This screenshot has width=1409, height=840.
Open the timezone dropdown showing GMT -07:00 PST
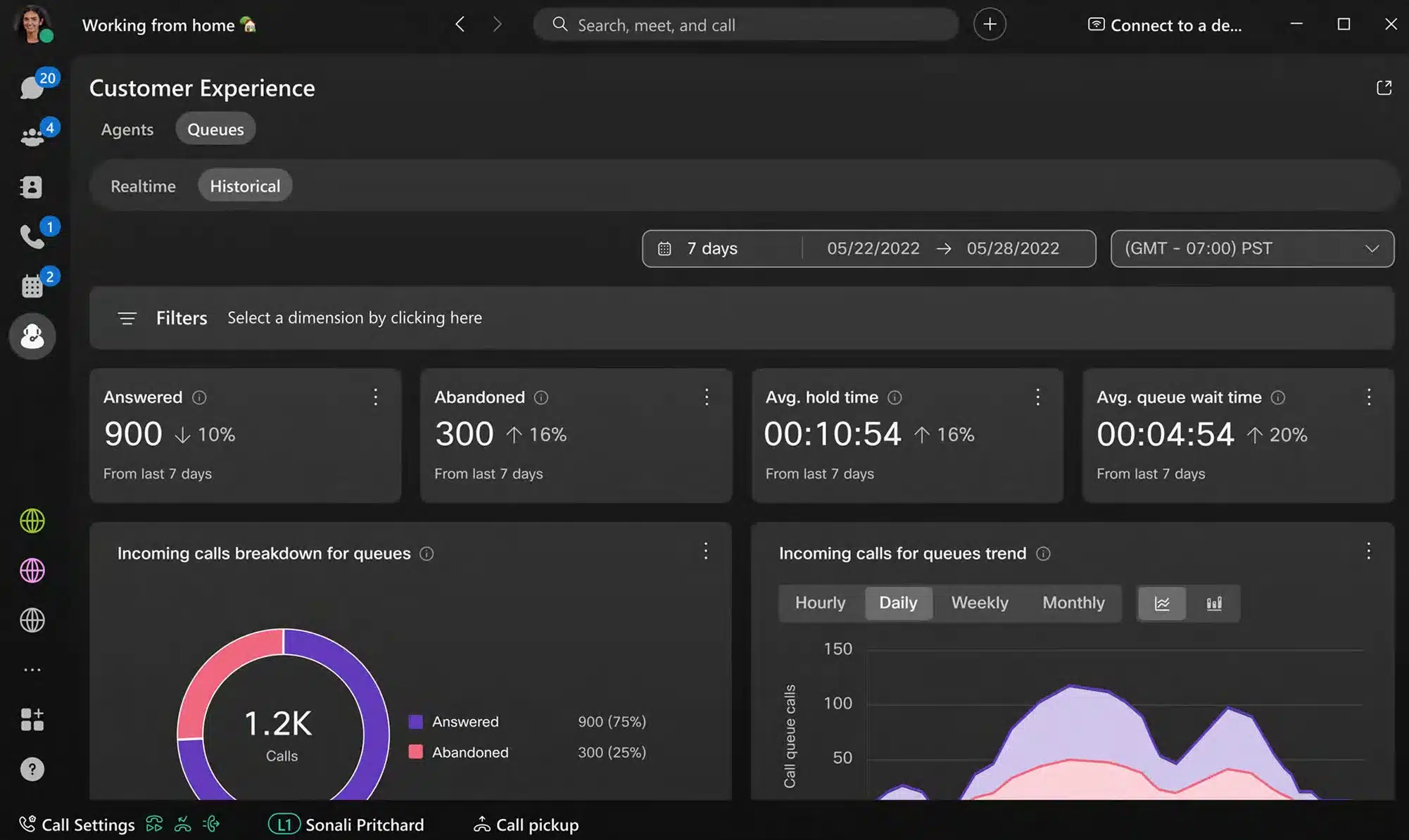click(x=1252, y=248)
